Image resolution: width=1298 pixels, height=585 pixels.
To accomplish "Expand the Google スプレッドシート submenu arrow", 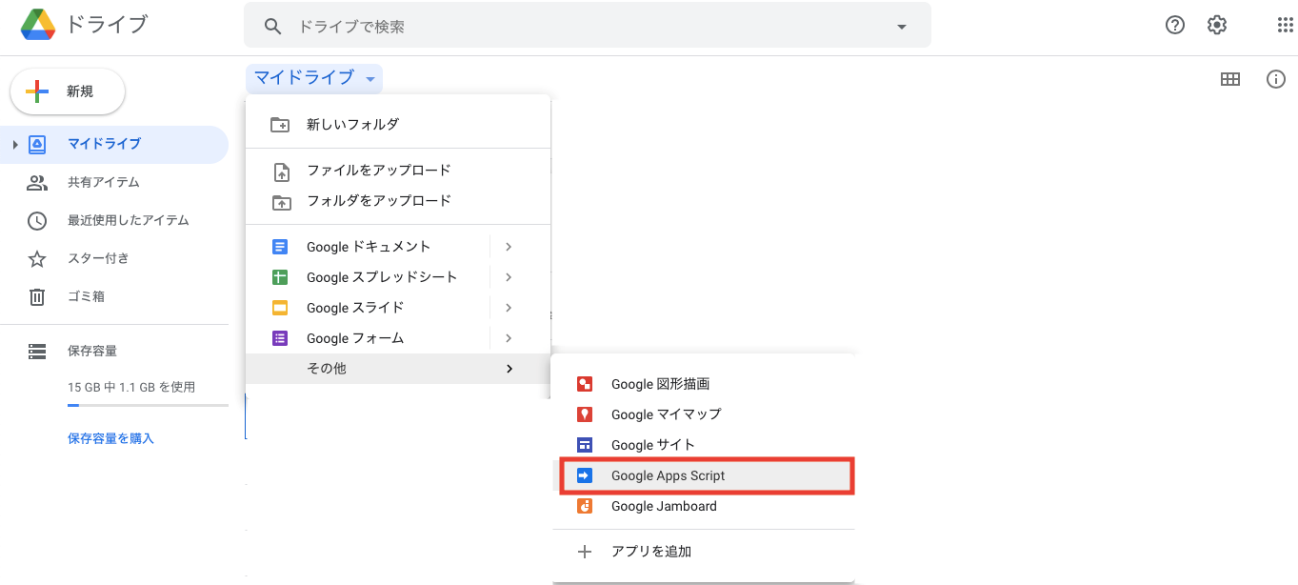I will pos(509,277).
